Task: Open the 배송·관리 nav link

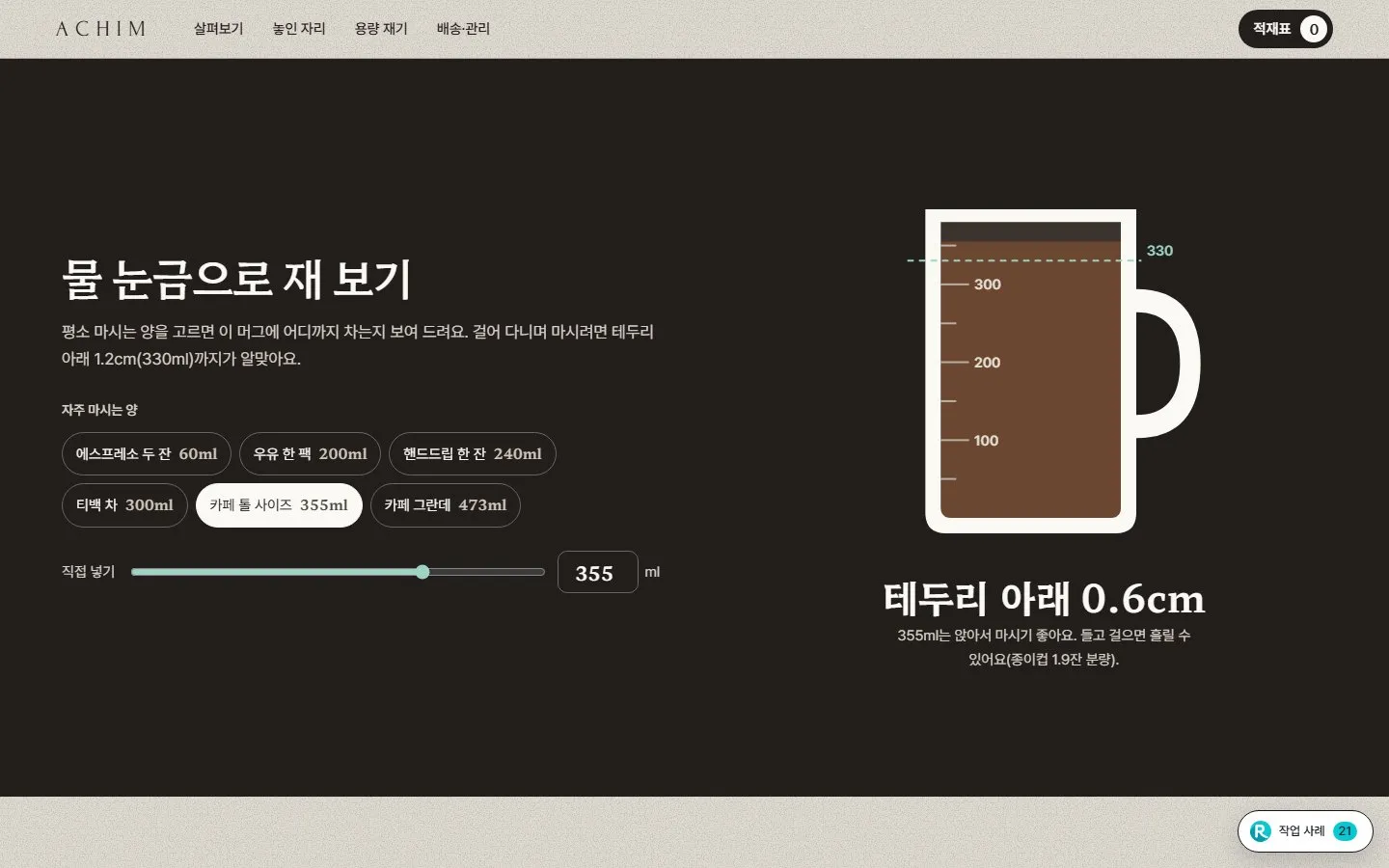Action: click(x=463, y=29)
